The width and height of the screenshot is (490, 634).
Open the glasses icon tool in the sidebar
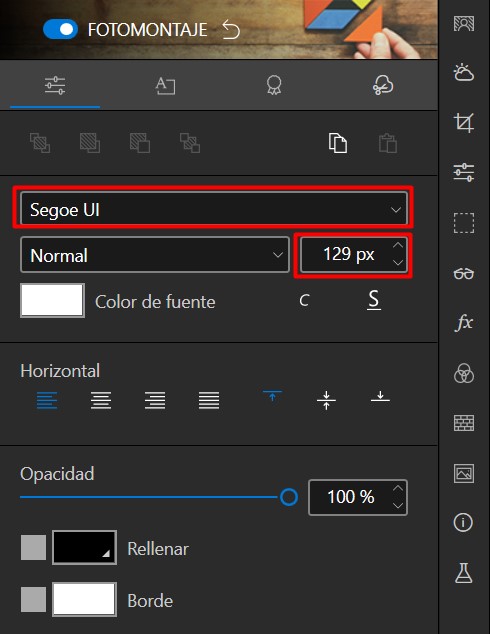point(463,274)
